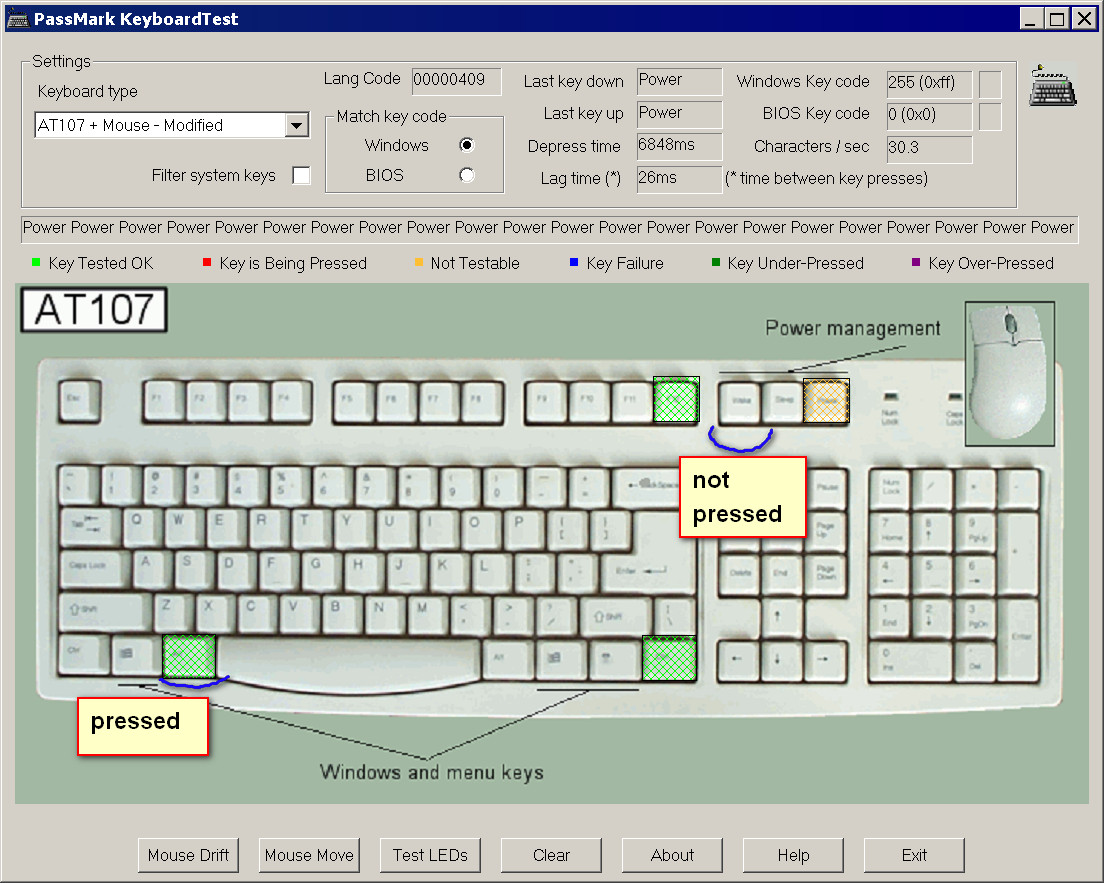The image size is (1104, 883).
Task: Click the green-hatched left Alt key
Action: click(x=189, y=657)
